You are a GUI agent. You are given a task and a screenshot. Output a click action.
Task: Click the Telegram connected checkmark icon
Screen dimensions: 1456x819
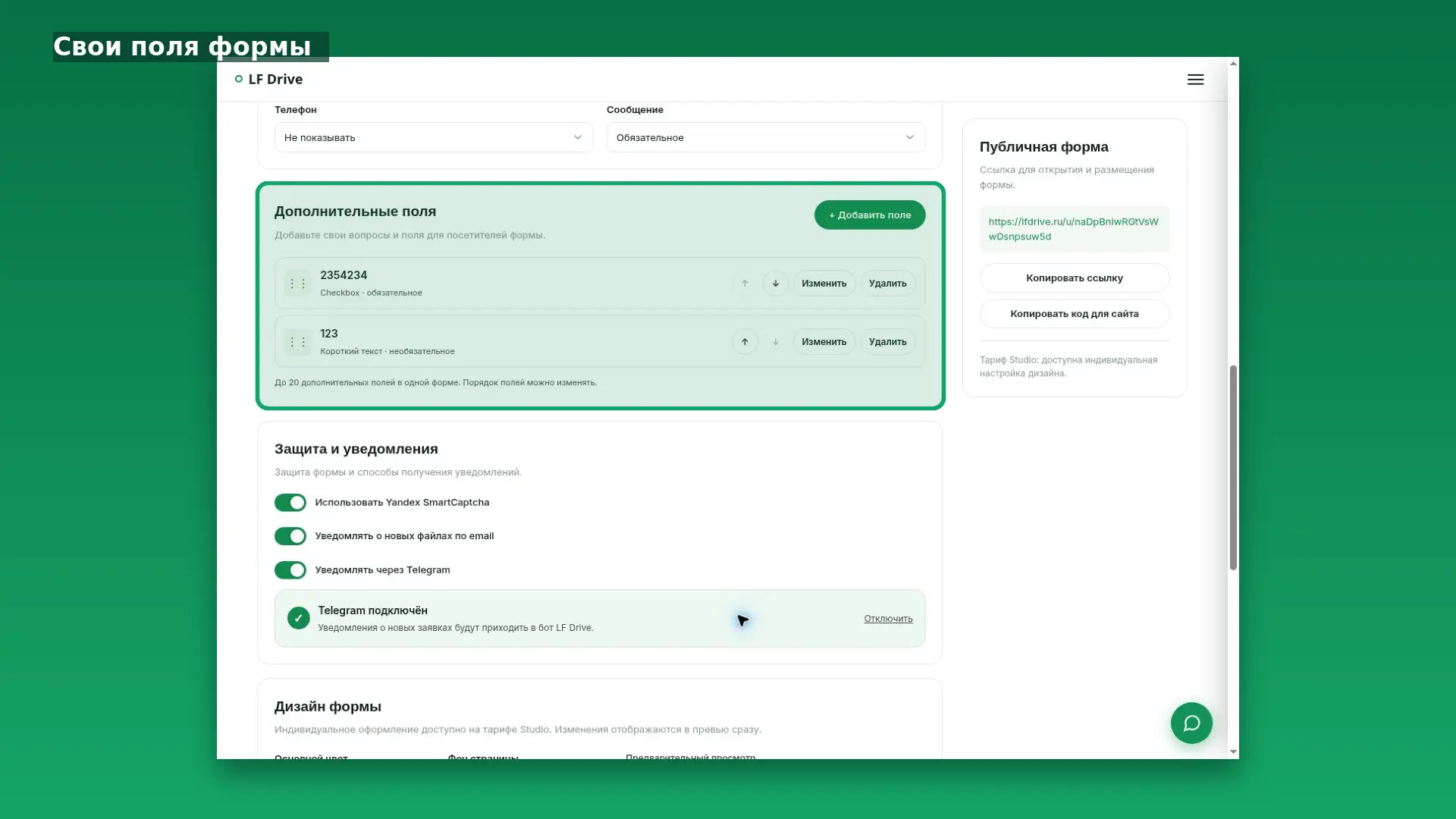coord(299,618)
